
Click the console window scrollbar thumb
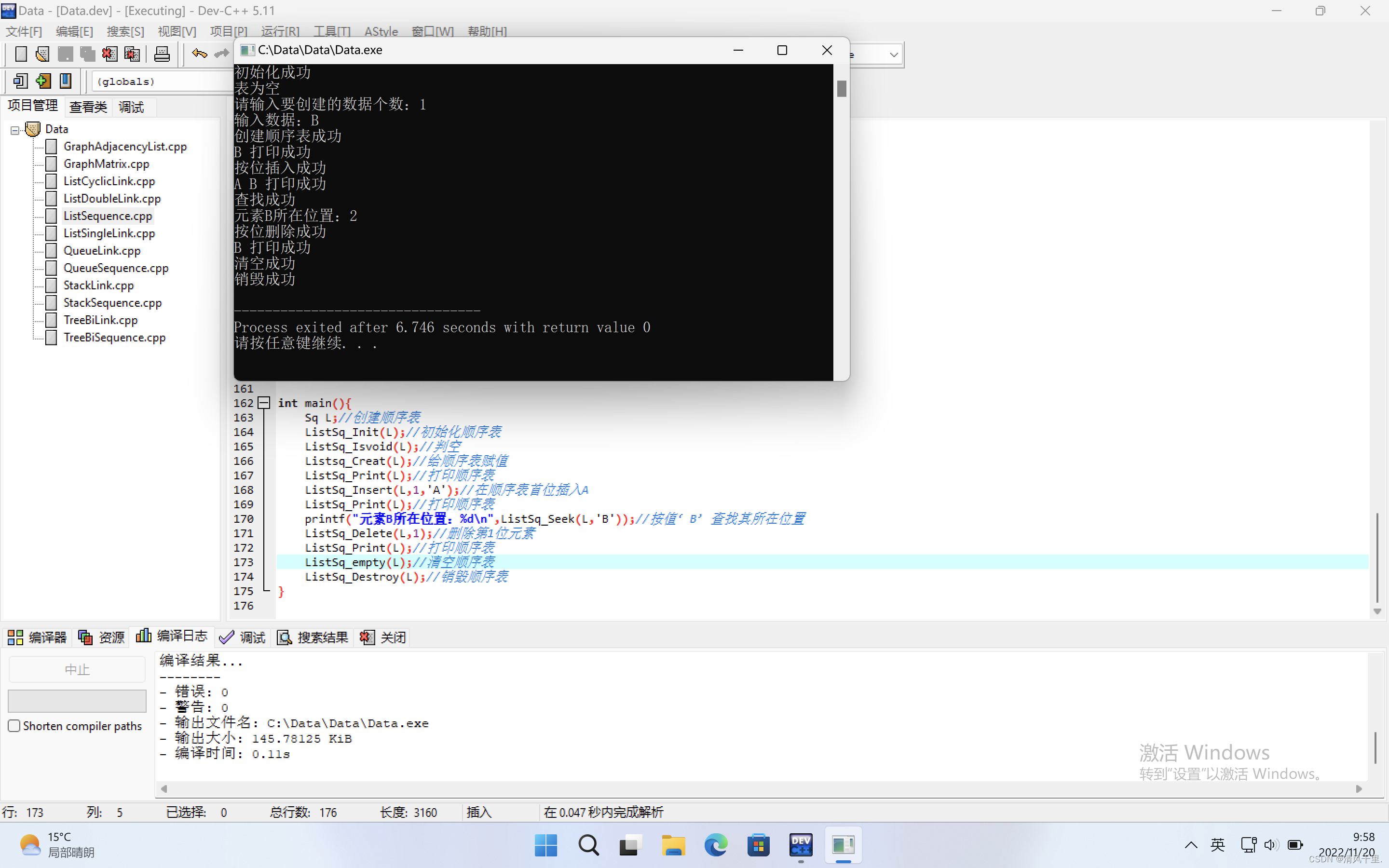[x=842, y=88]
